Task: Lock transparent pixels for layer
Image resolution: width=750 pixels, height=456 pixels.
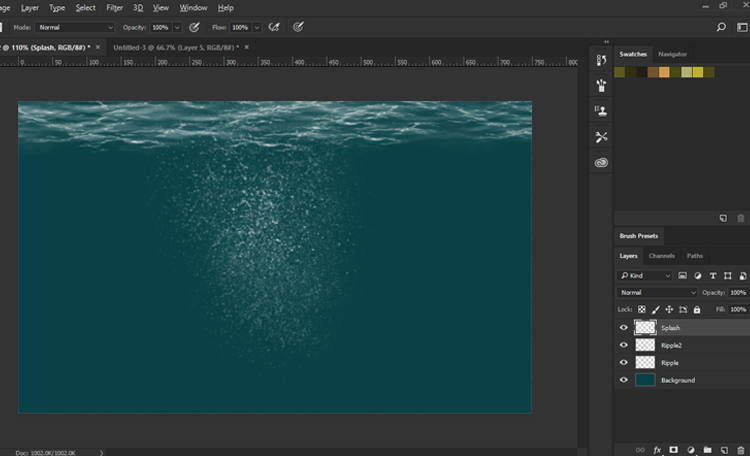Action: click(642, 309)
